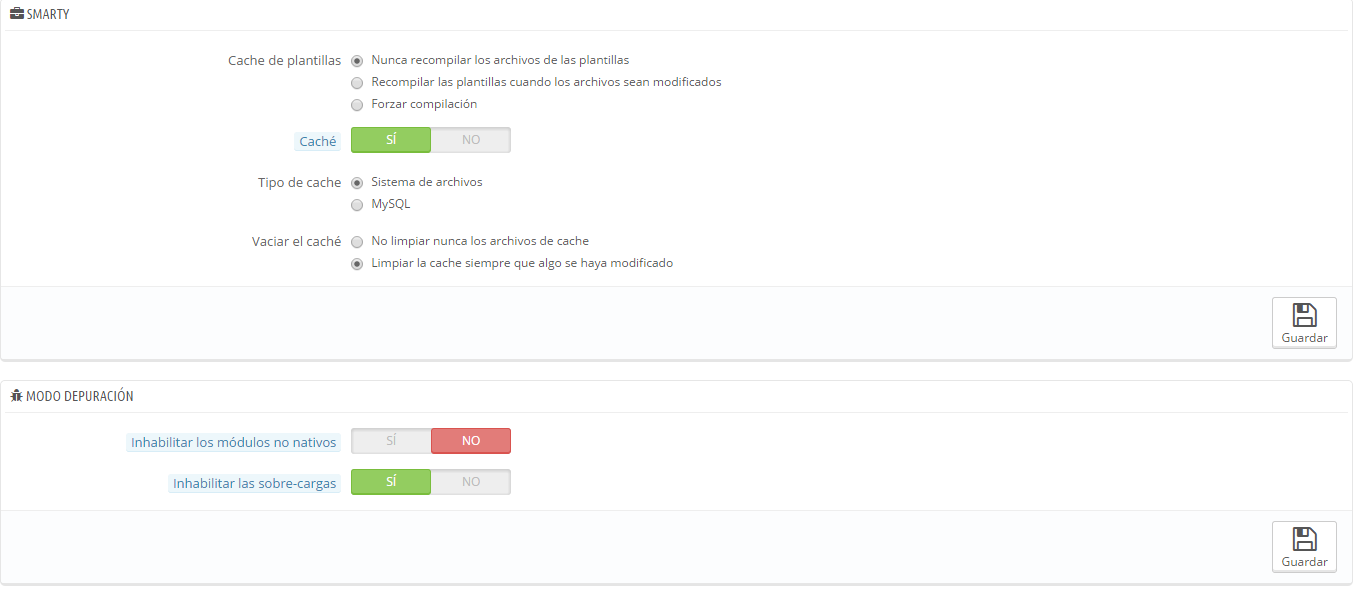Viewport: 1359px width, 594px height.
Task: Select 'Sistema de archivos' cache type
Action: [x=357, y=183]
